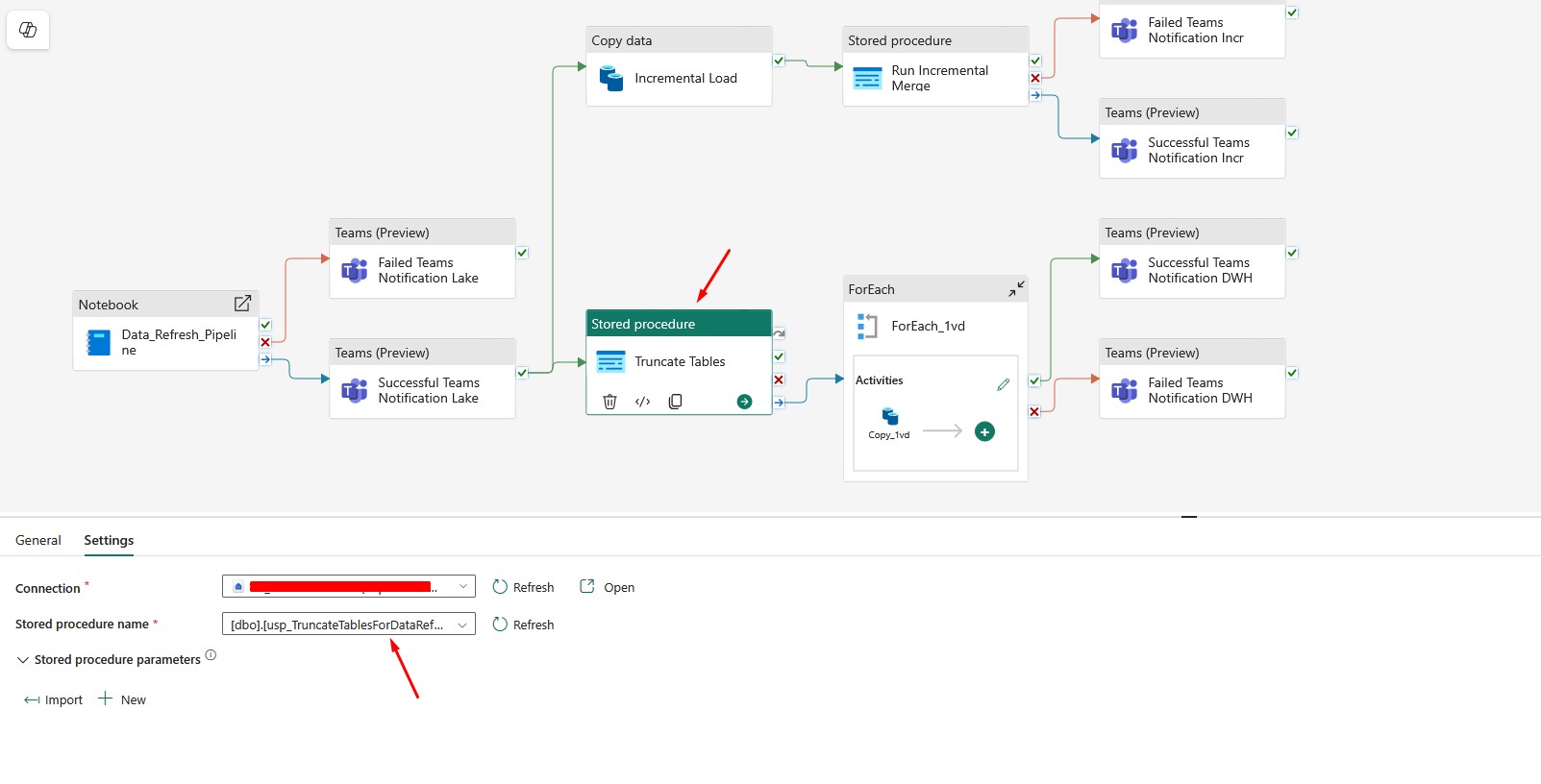Collapse Stored procedure parameters section
1541x784 pixels.
[23, 660]
